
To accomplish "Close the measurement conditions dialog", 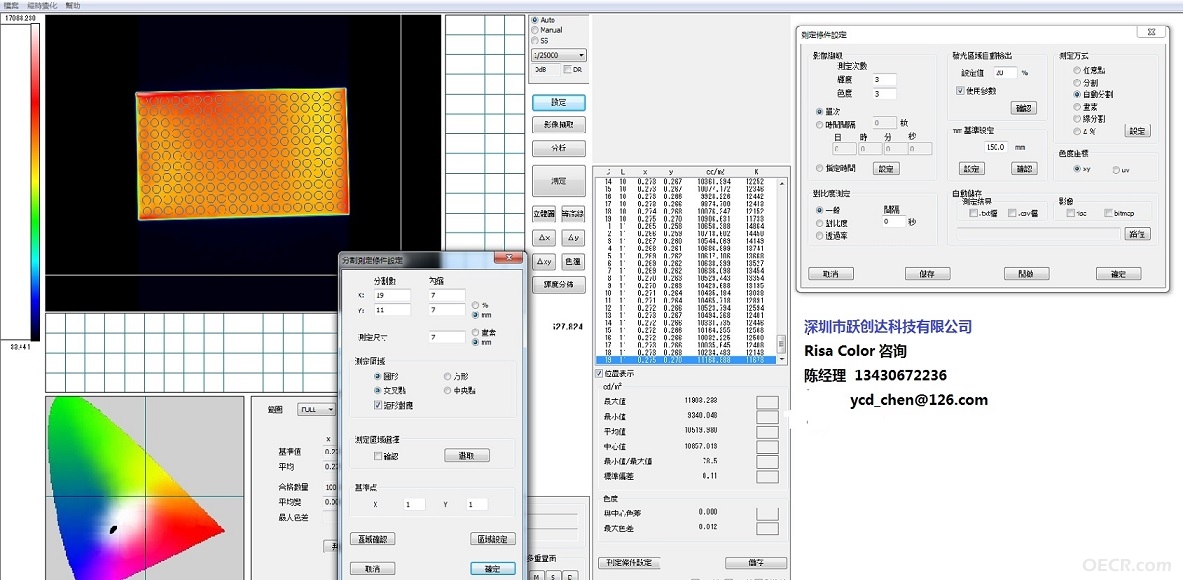I will 1151,32.
